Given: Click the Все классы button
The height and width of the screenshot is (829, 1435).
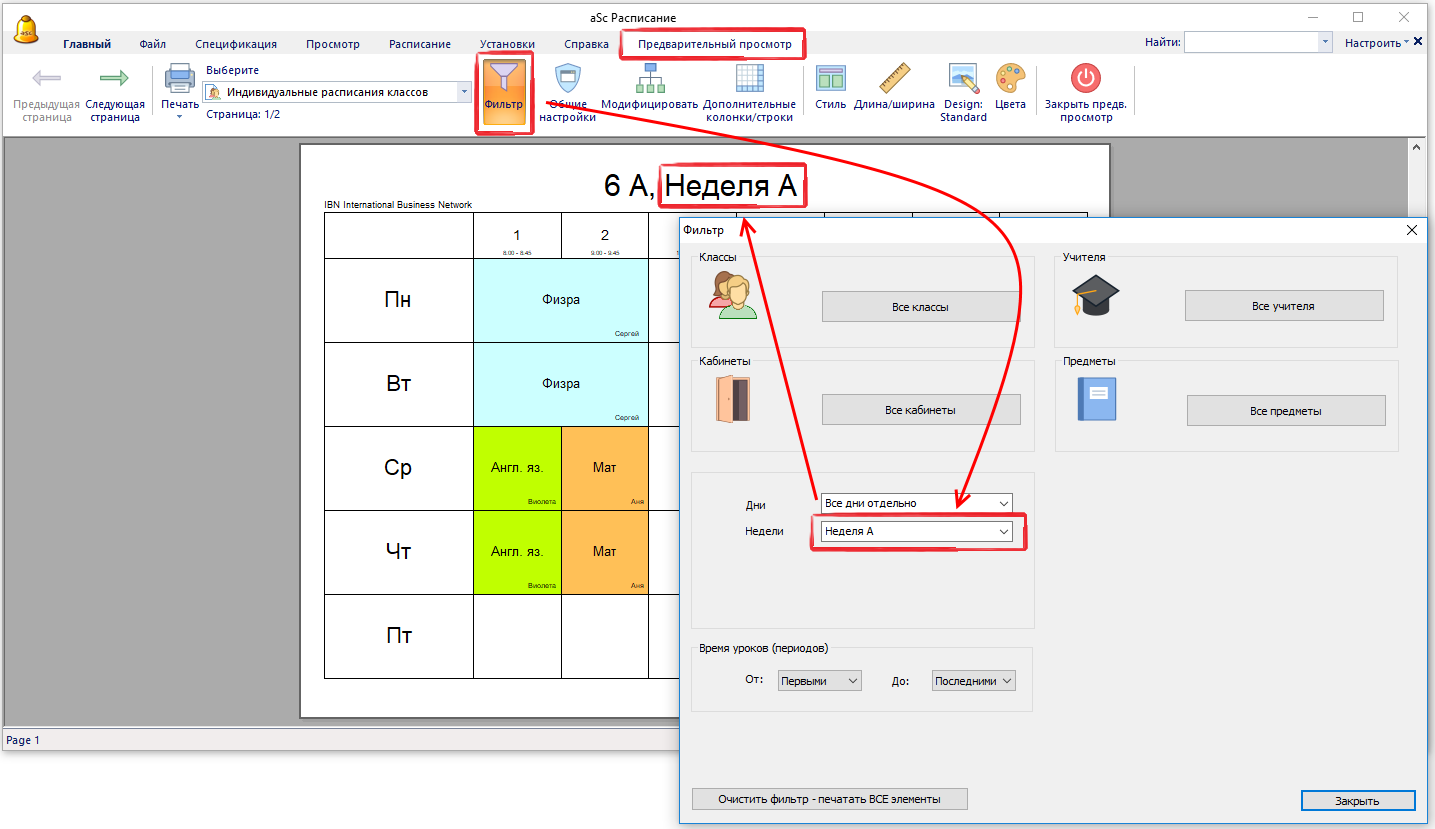Looking at the screenshot, I should [920, 307].
